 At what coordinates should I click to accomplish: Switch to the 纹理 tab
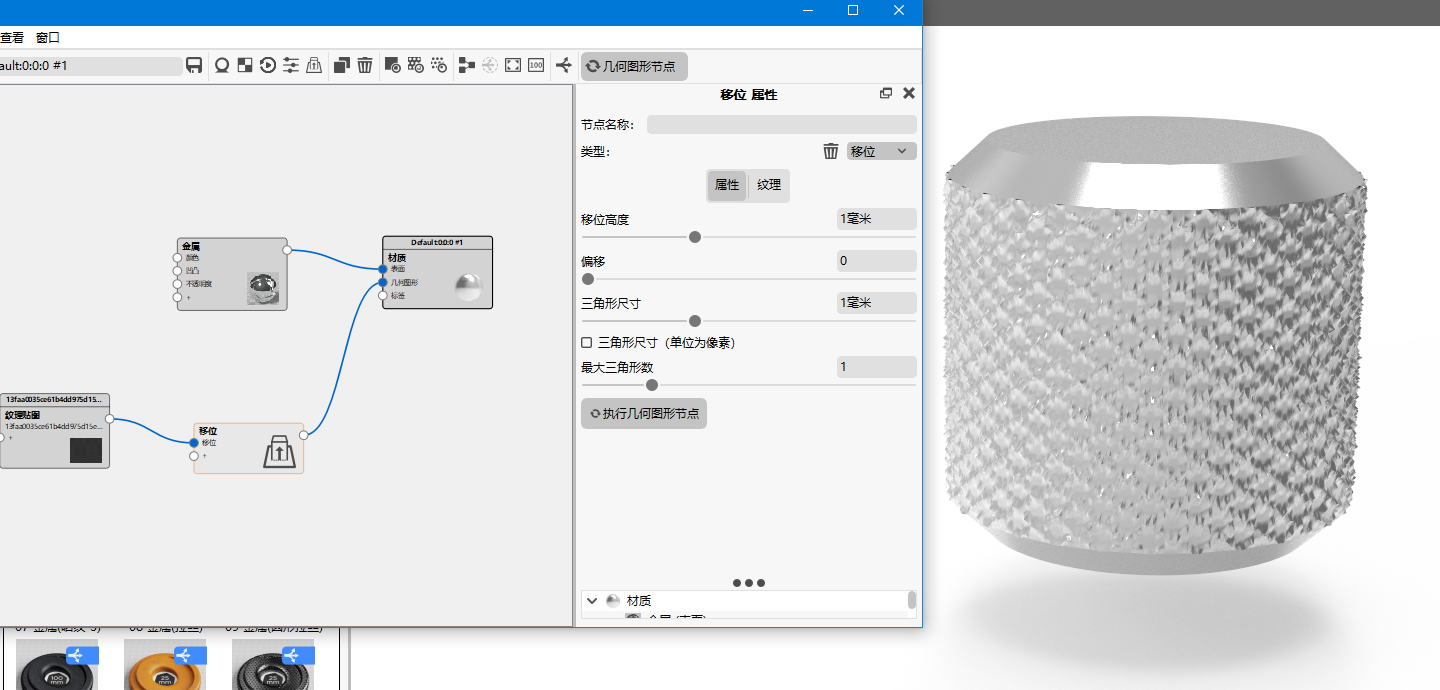point(769,185)
